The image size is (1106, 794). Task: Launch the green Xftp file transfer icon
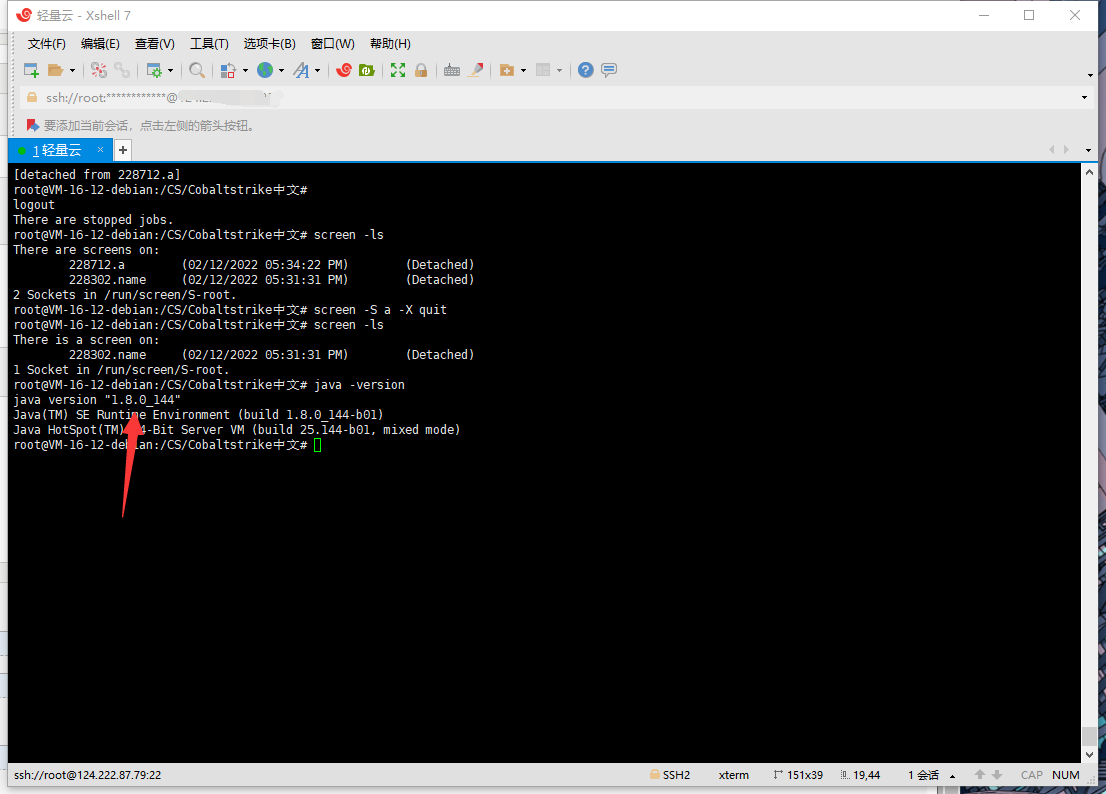click(x=367, y=70)
